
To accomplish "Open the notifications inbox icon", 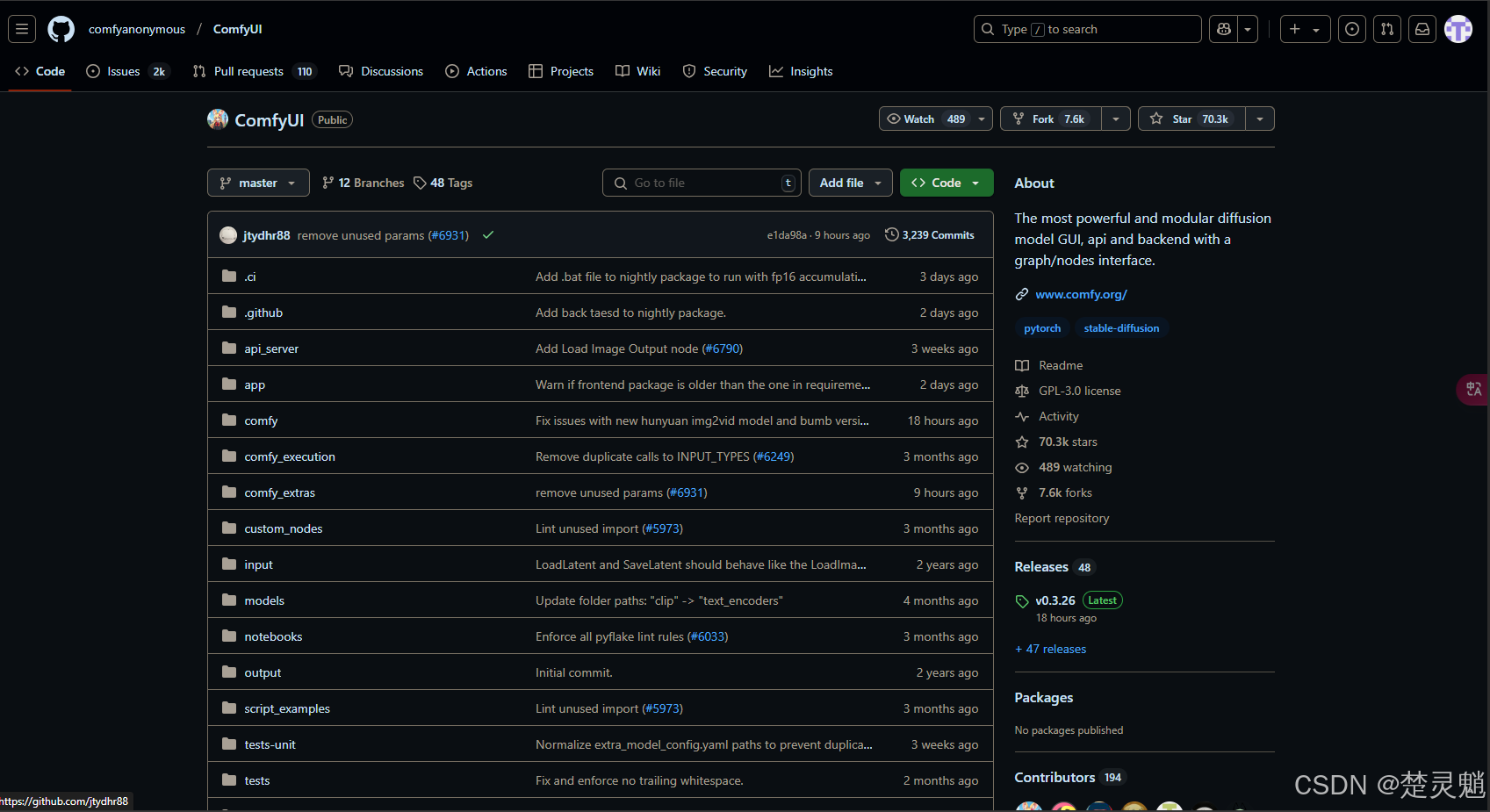I will pyautogui.click(x=1422, y=29).
